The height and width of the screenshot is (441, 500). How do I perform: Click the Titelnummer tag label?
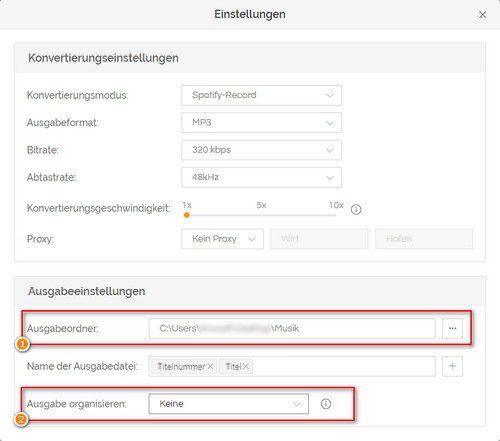click(181, 367)
